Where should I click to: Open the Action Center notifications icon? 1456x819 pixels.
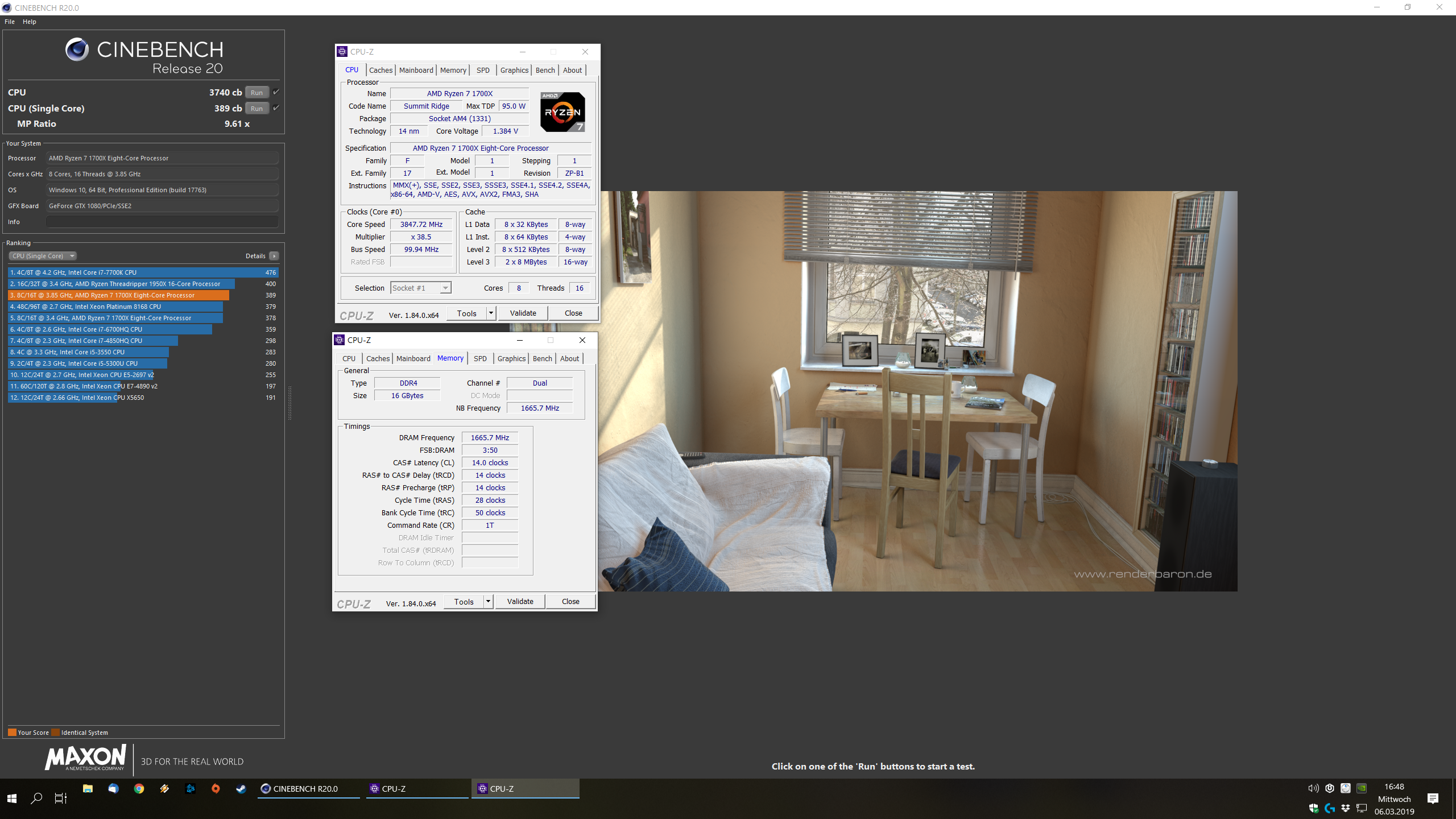tap(1433, 799)
